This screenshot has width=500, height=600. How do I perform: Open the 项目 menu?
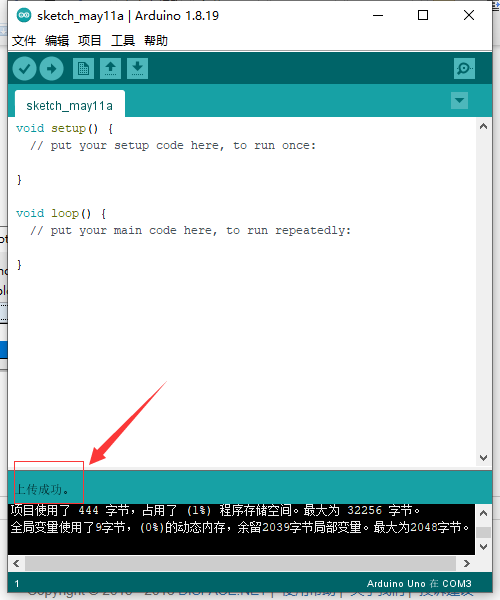(x=90, y=41)
